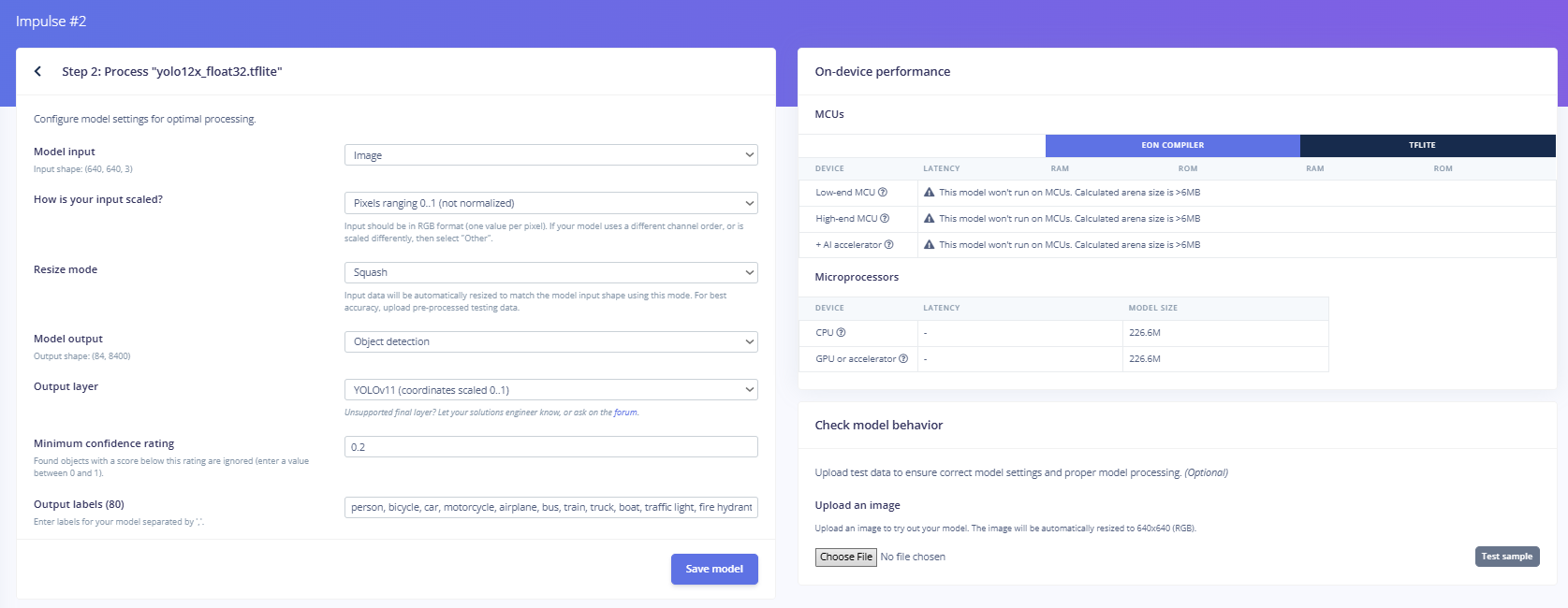The height and width of the screenshot is (608, 1568).
Task: Open Output layer YOLOv11 dropdown
Action: [551, 390]
